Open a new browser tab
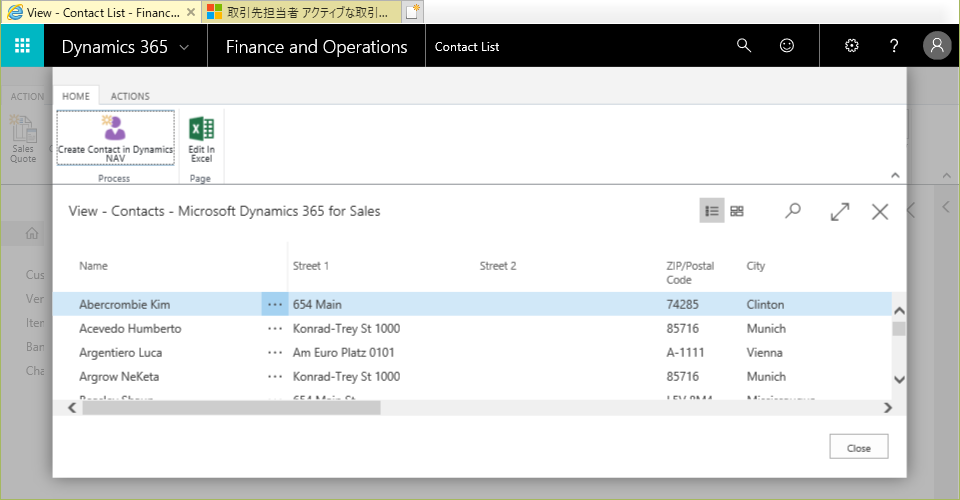The image size is (960, 500). [x=413, y=12]
